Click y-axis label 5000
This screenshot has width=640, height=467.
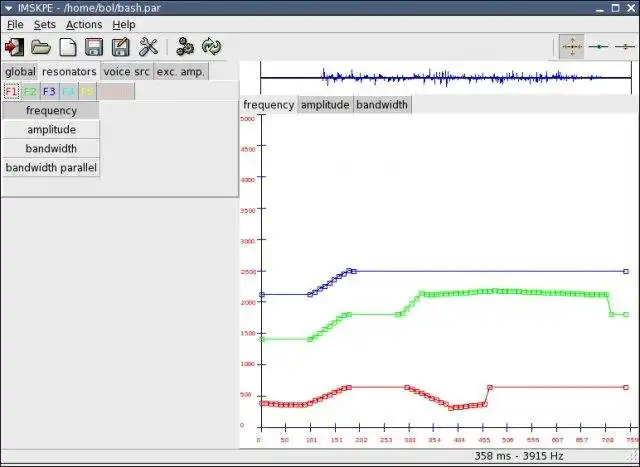tap(247, 119)
